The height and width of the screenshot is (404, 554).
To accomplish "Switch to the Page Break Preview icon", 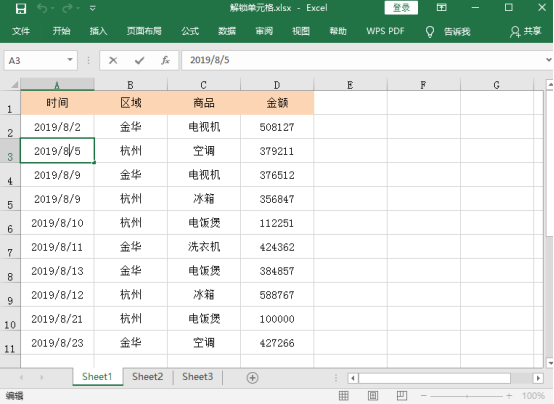I will pyautogui.click(x=402, y=396).
